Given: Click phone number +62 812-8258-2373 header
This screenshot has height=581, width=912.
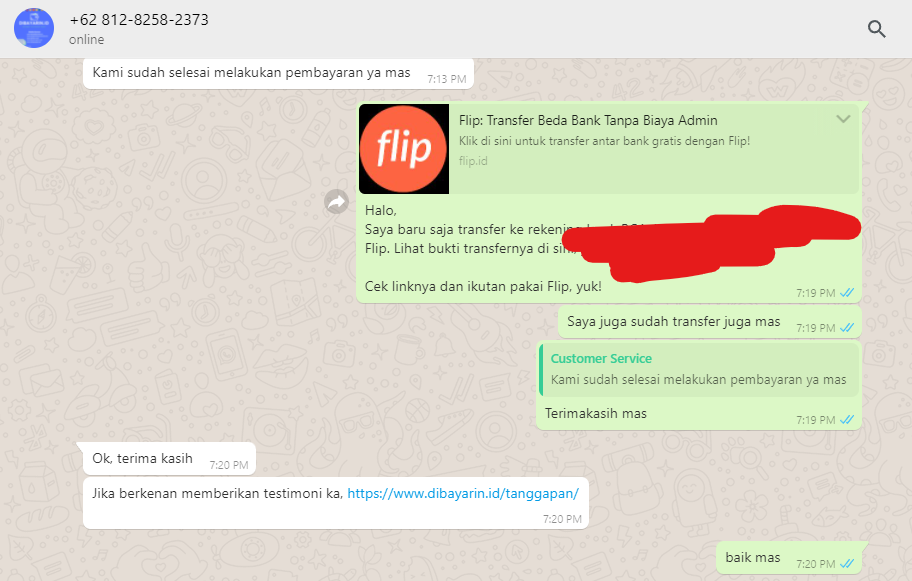Looking at the screenshot, I should tap(139, 20).
